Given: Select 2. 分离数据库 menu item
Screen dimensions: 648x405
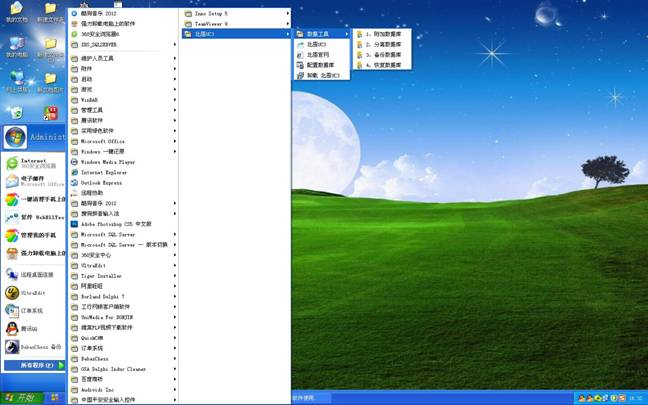Looking at the screenshot, I should [383, 44].
